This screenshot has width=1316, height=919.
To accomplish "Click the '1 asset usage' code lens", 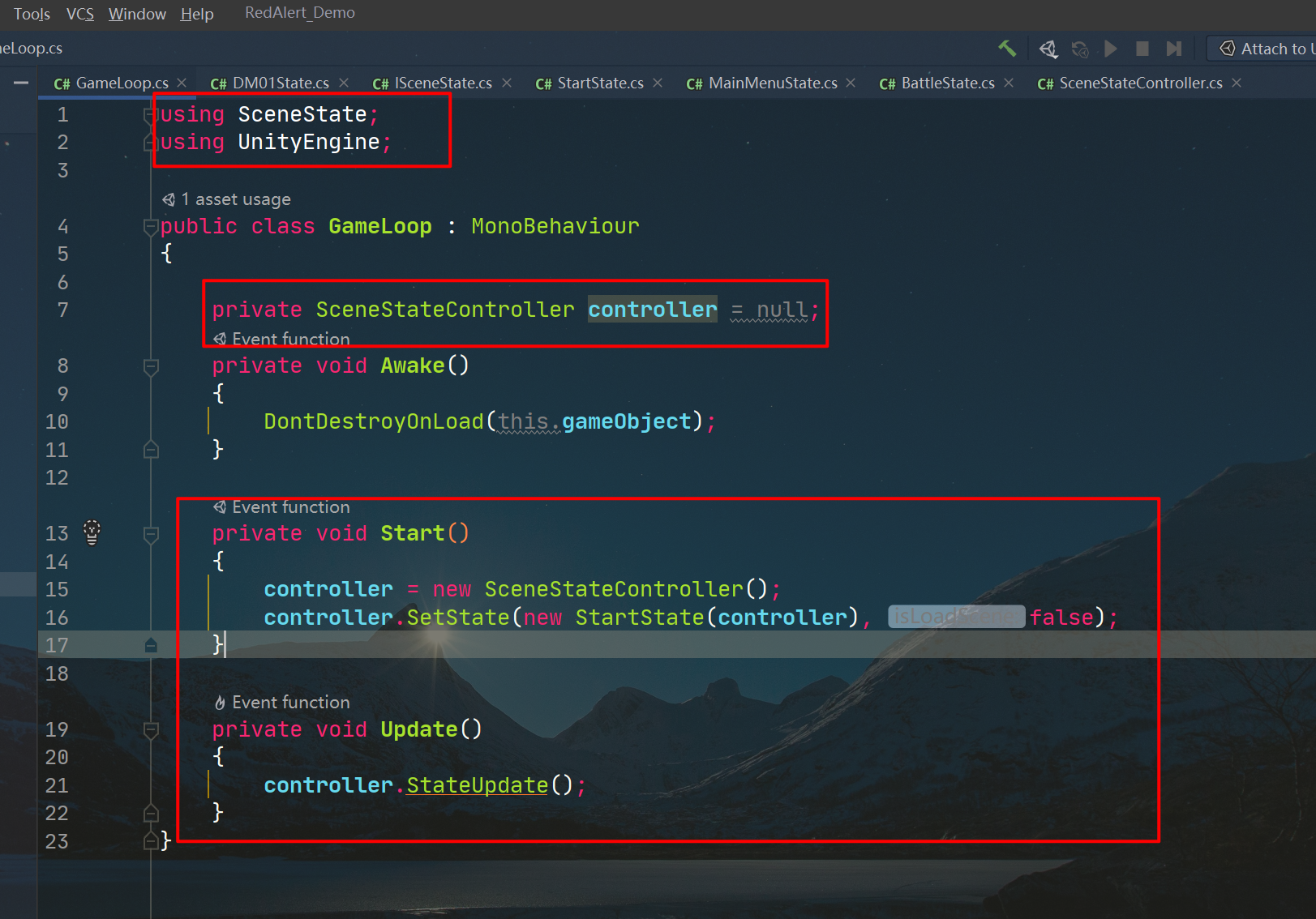I will click(x=234, y=199).
